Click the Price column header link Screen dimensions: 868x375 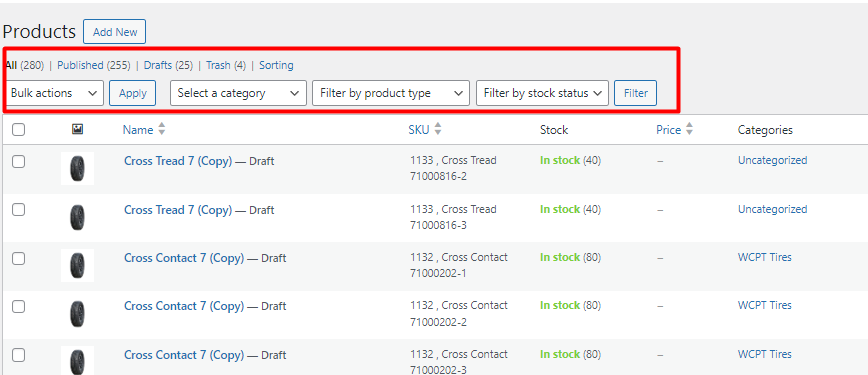pos(669,130)
